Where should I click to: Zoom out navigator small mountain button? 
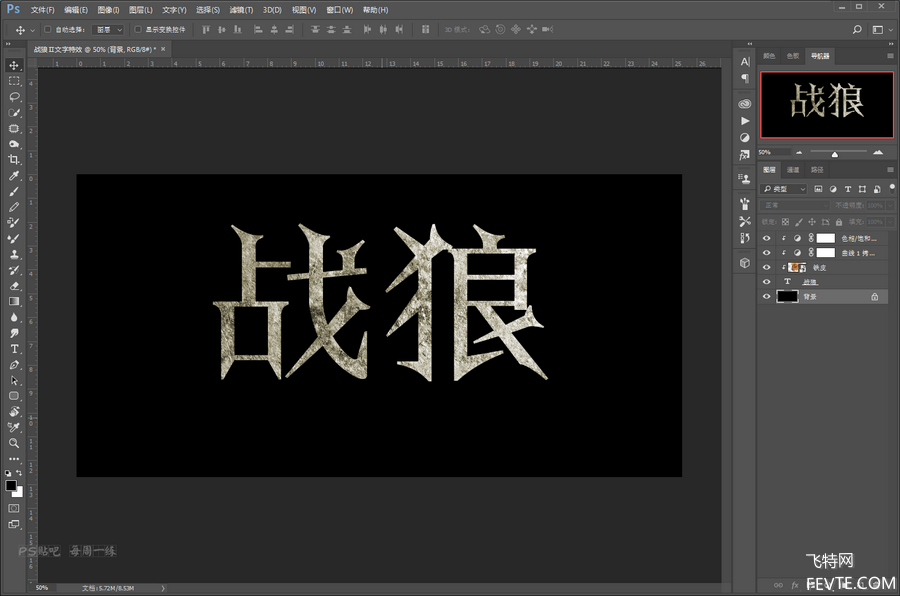coord(799,152)
